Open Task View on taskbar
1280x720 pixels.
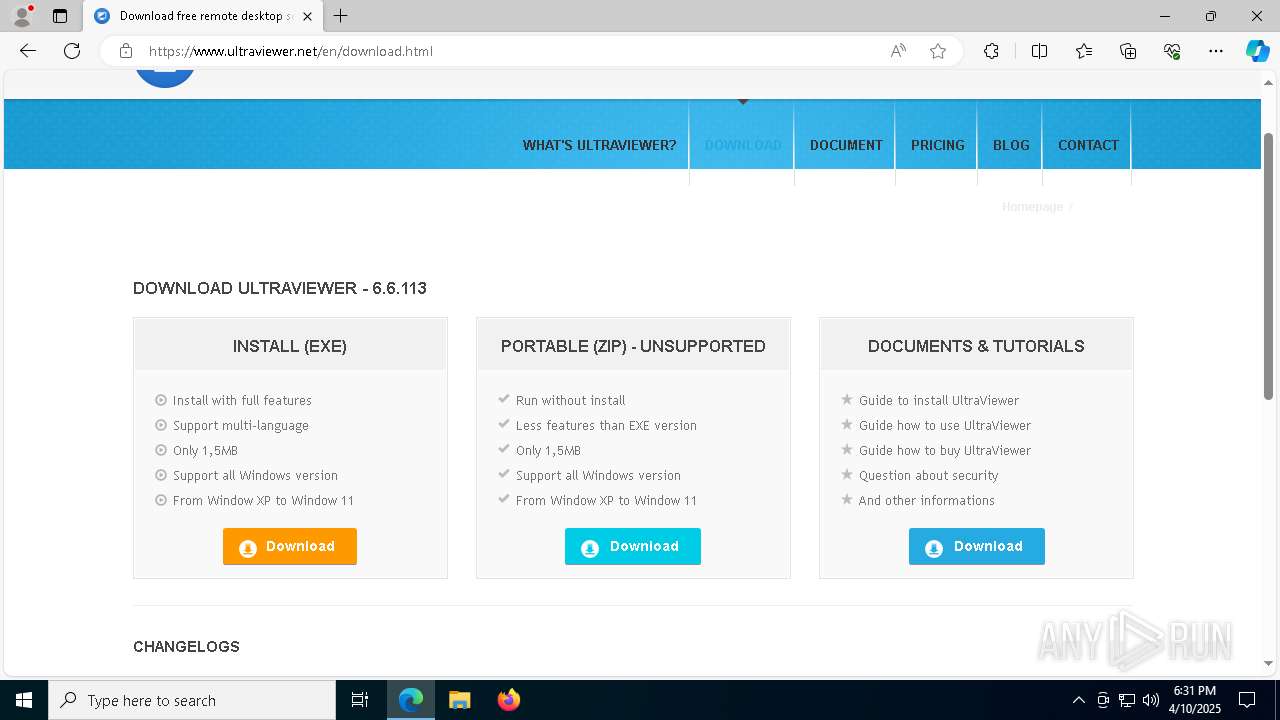pyautogui.click(x=360, y=700)
